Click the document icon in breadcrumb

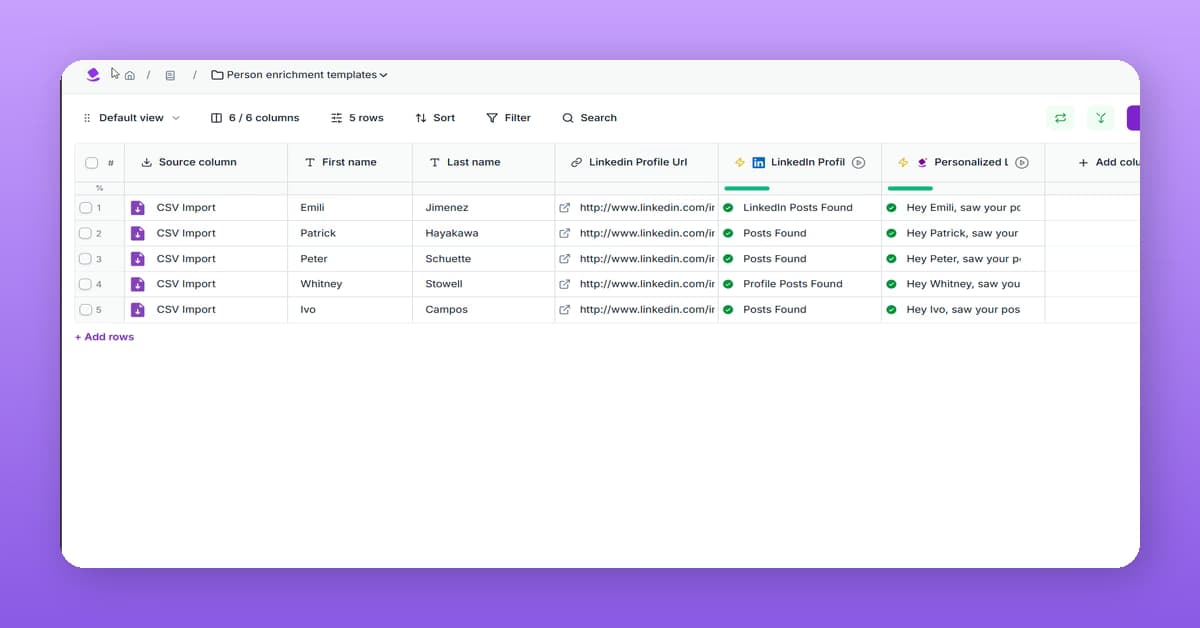170,75
